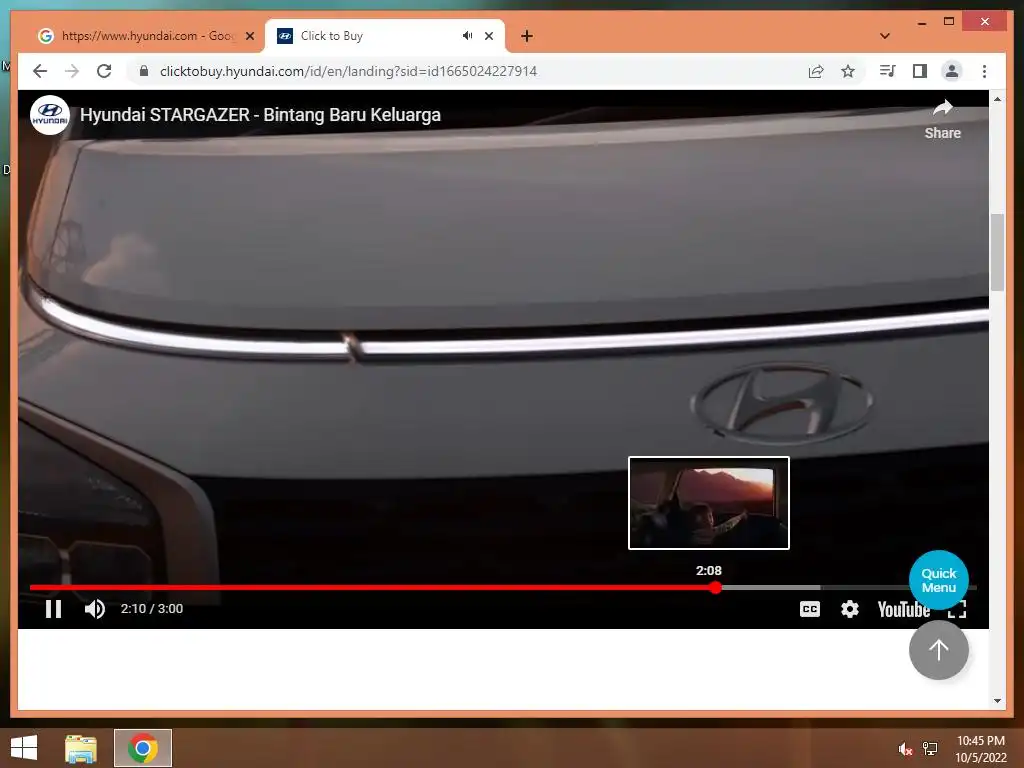The image size is (1024, 768).
Task: Close the hyundai.com Google tab
Action: pyautogui.click(x=249, y=36)
